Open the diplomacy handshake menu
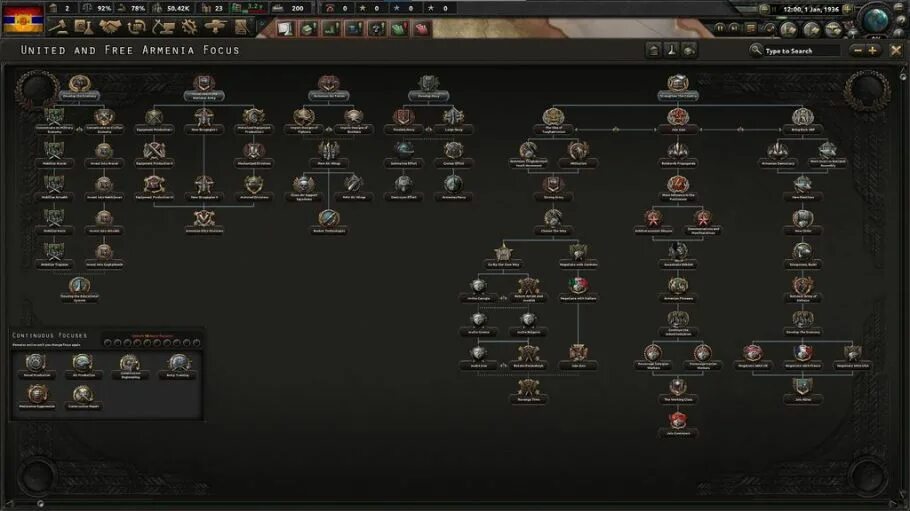 (110, 27)
